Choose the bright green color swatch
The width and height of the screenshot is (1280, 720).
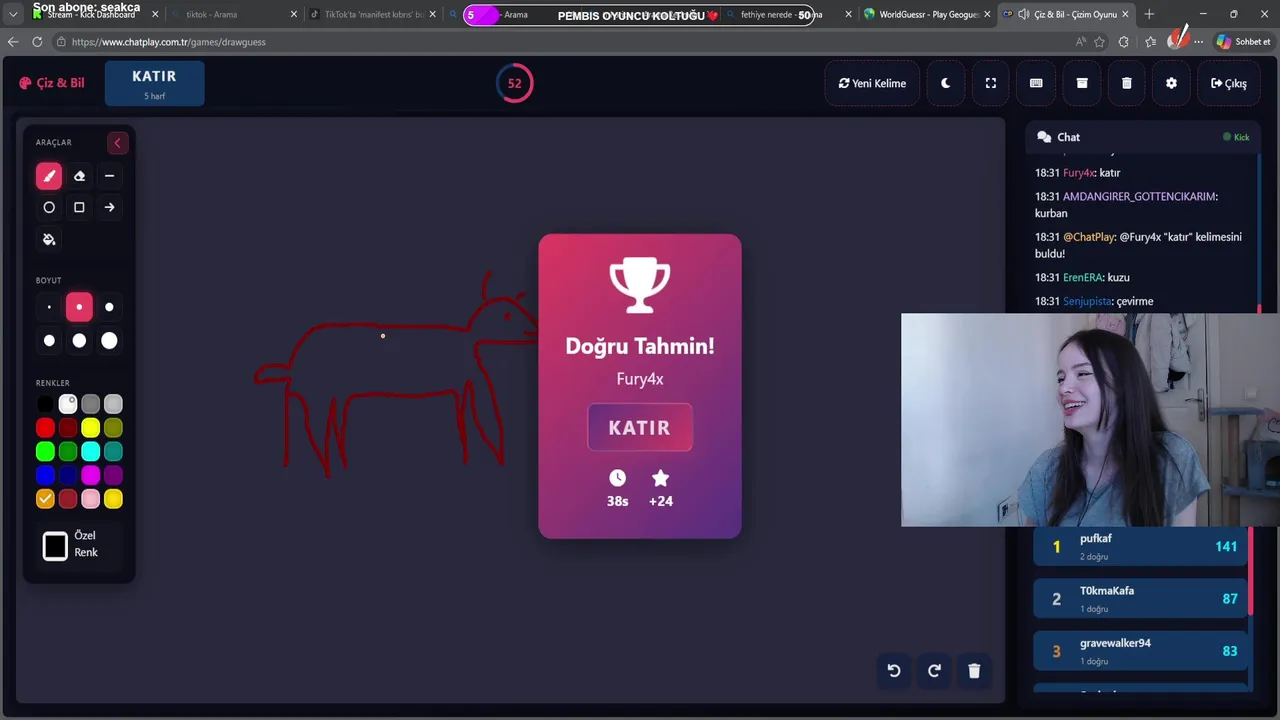point(45,452)
